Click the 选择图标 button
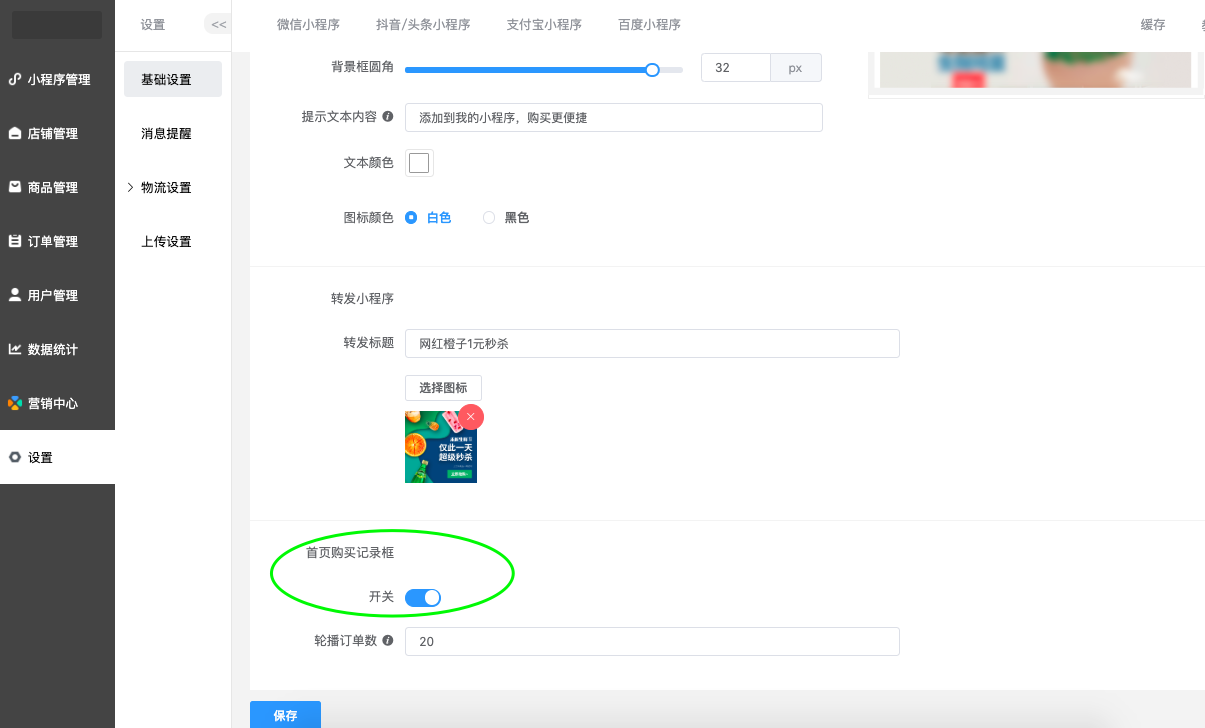The width and height of the screenshot is (1205, 728). click(x=443, y=388)
